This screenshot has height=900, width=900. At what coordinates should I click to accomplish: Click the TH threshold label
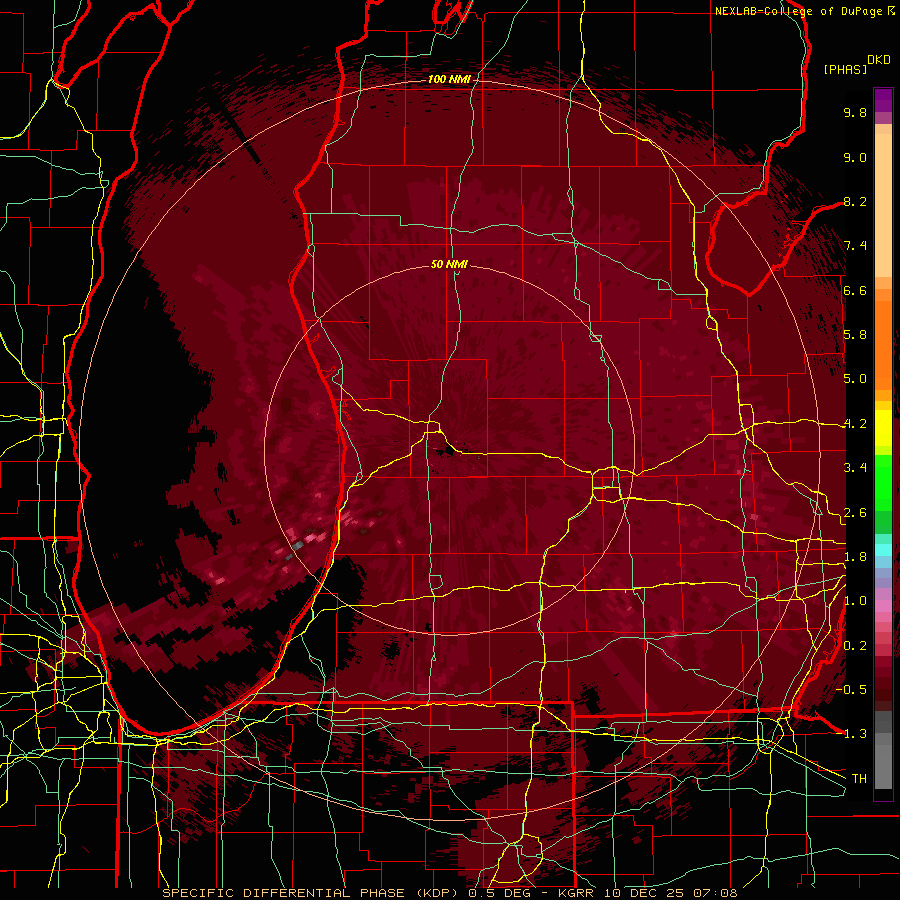859,779
